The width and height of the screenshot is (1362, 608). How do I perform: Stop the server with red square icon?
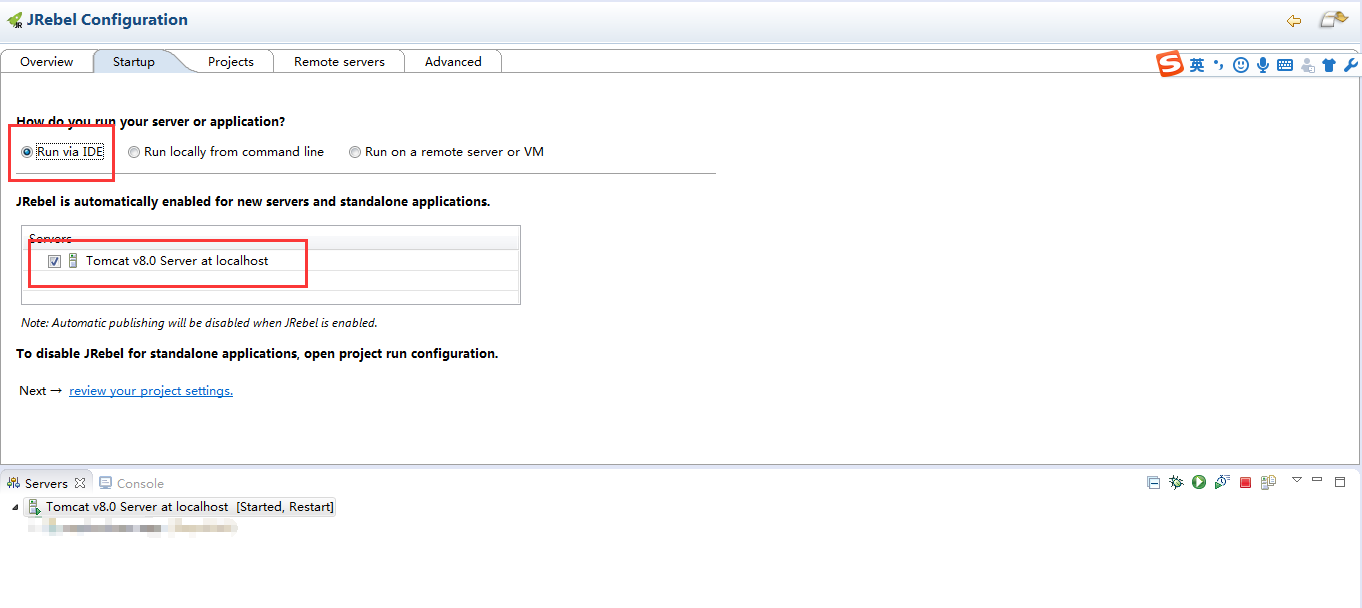pos(1245,482)
